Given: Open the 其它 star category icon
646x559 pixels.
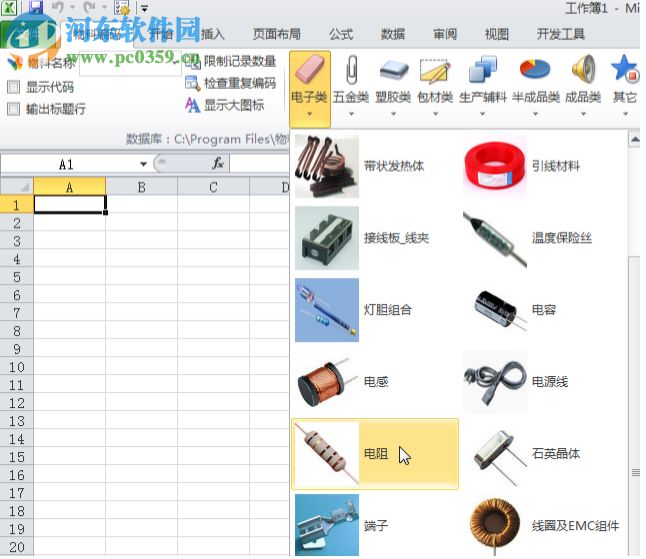Looking at the screenshot, I should (x=625, y=68).
